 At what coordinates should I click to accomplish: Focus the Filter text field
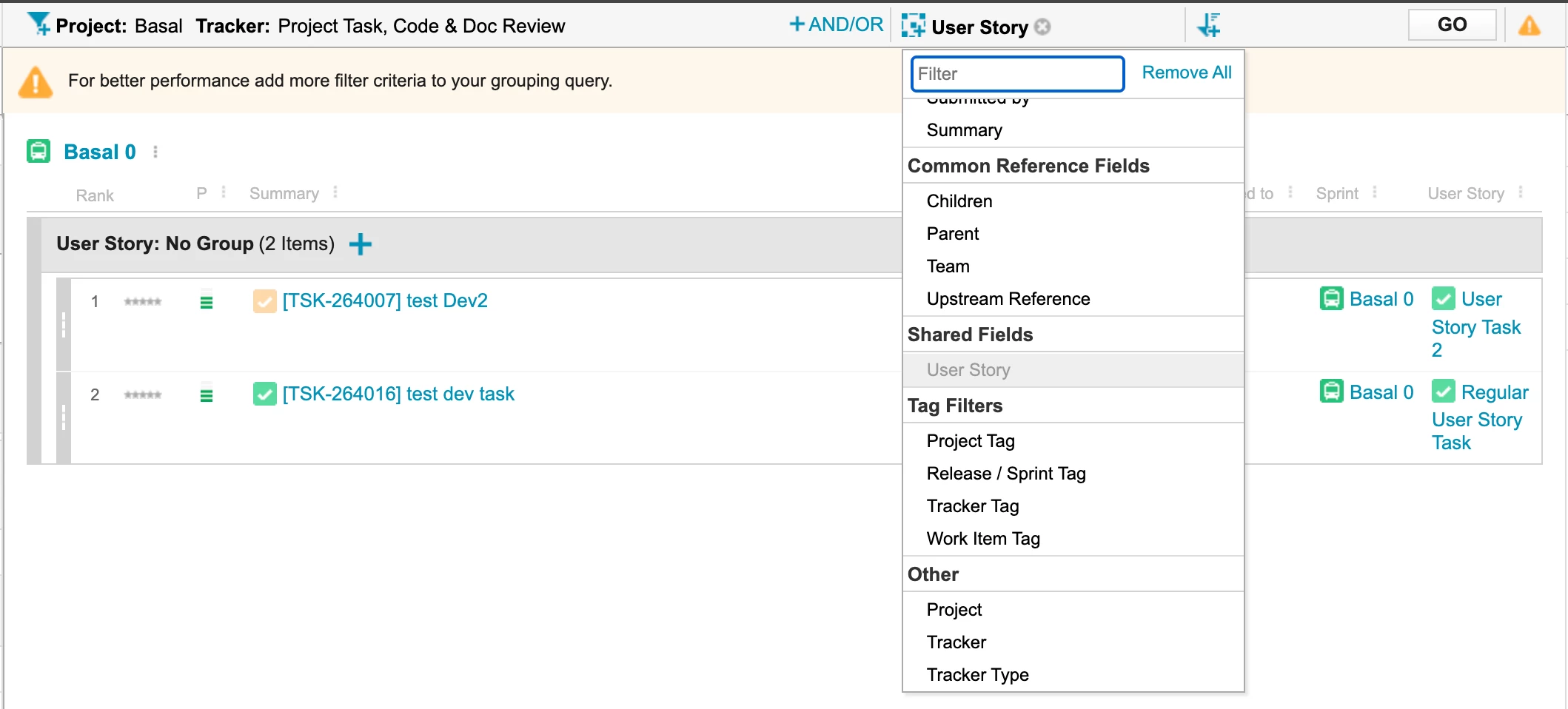tap(1017, 74)
